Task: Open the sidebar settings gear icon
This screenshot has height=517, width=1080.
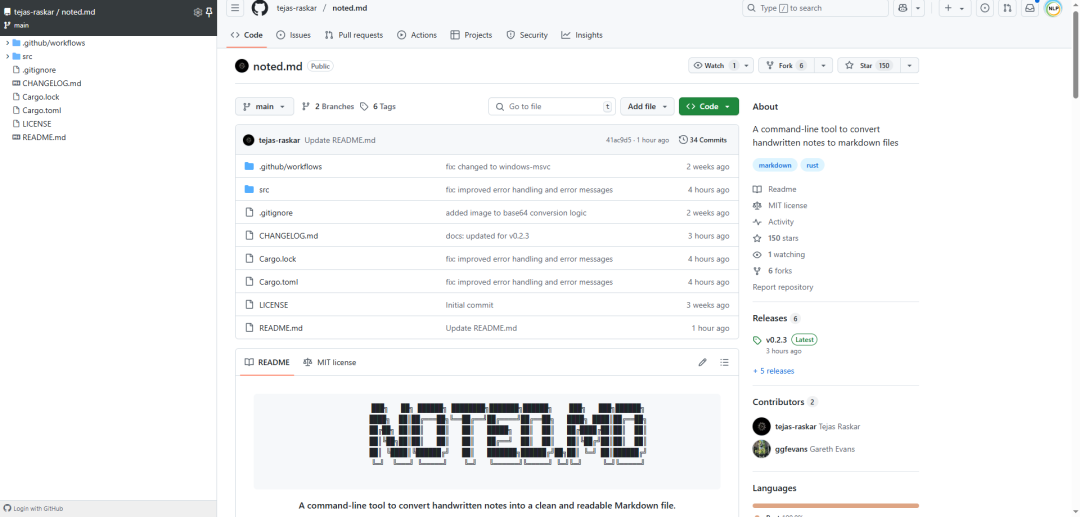Action: tap(198, 12)
